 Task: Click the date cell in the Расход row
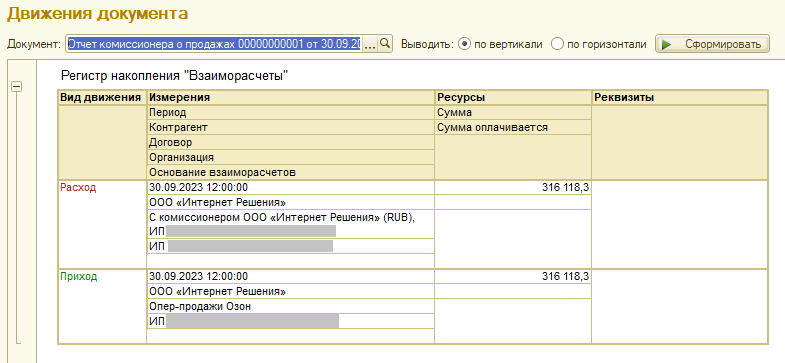[x=291, y=188]
